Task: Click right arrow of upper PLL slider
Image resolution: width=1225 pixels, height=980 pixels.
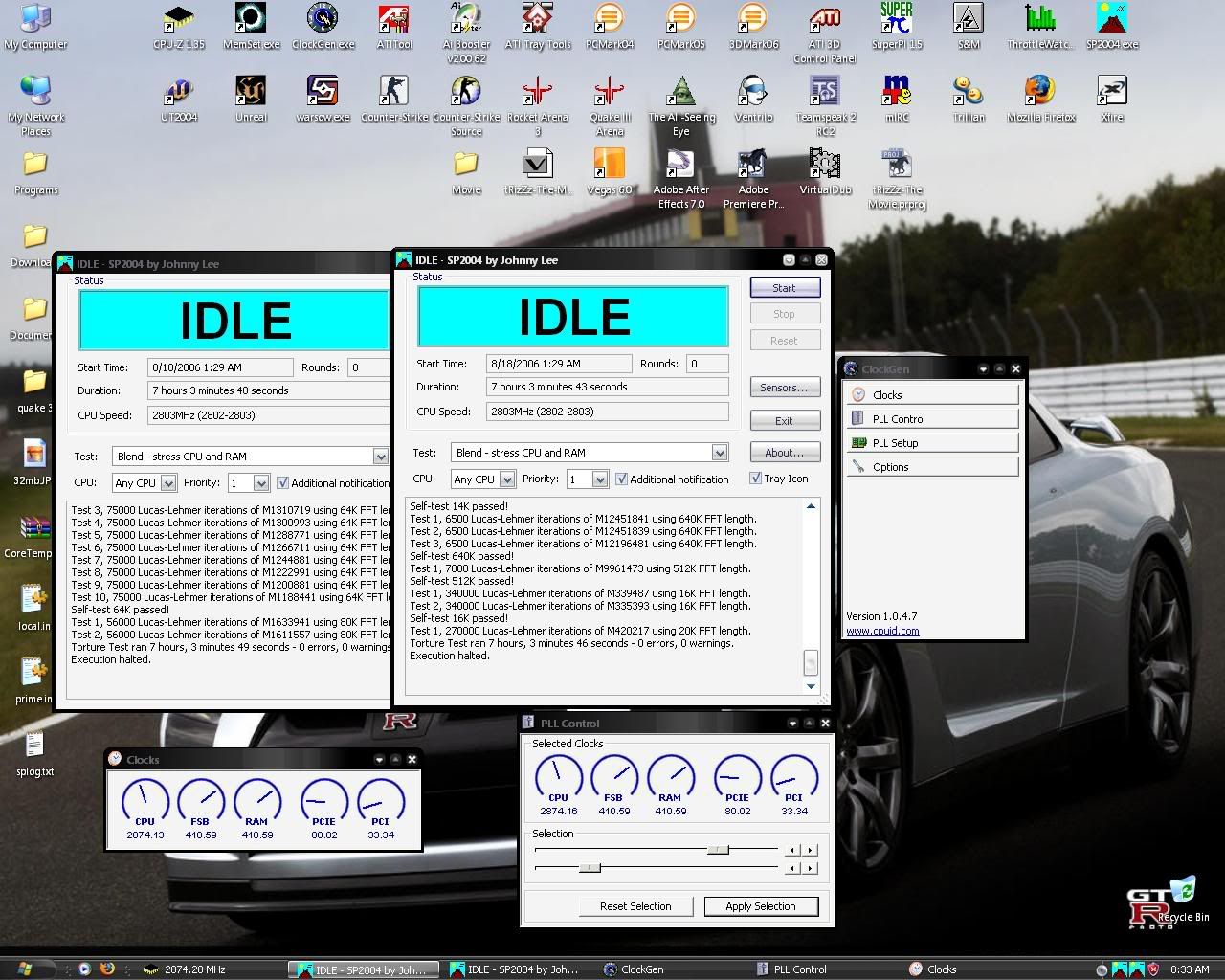Action: [810, 849]
